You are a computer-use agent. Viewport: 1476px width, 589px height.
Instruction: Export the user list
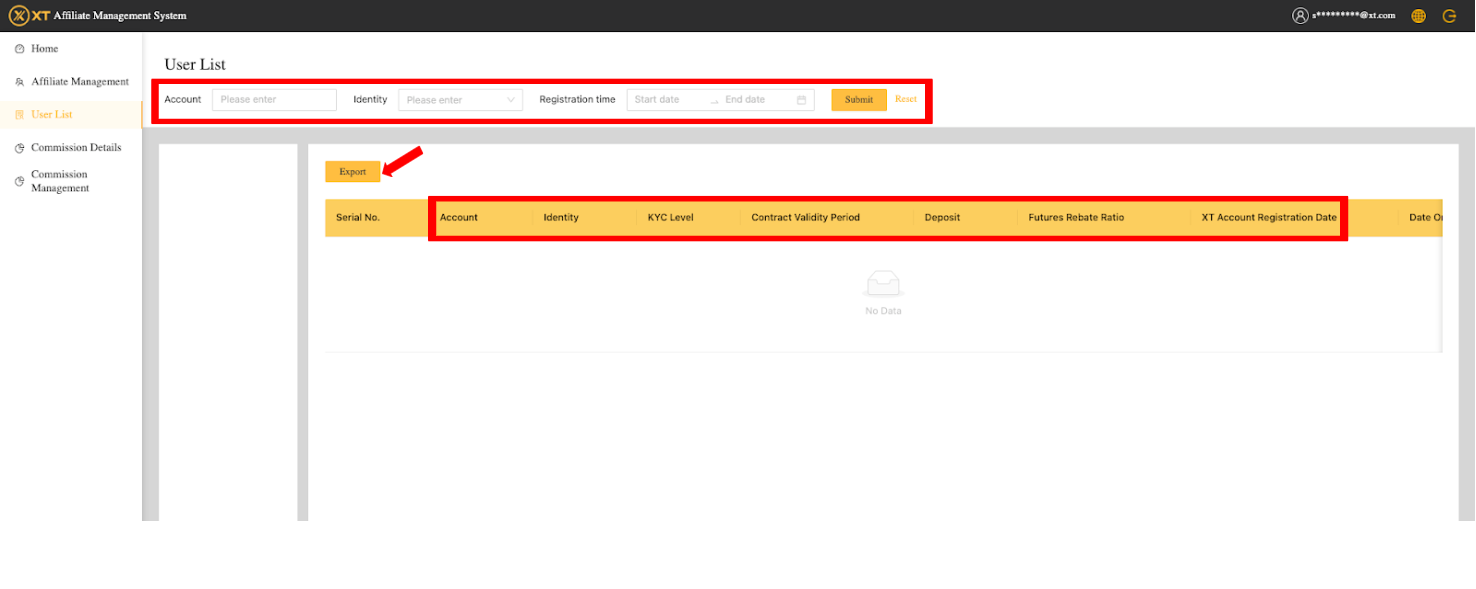click(x=352, y=172)
